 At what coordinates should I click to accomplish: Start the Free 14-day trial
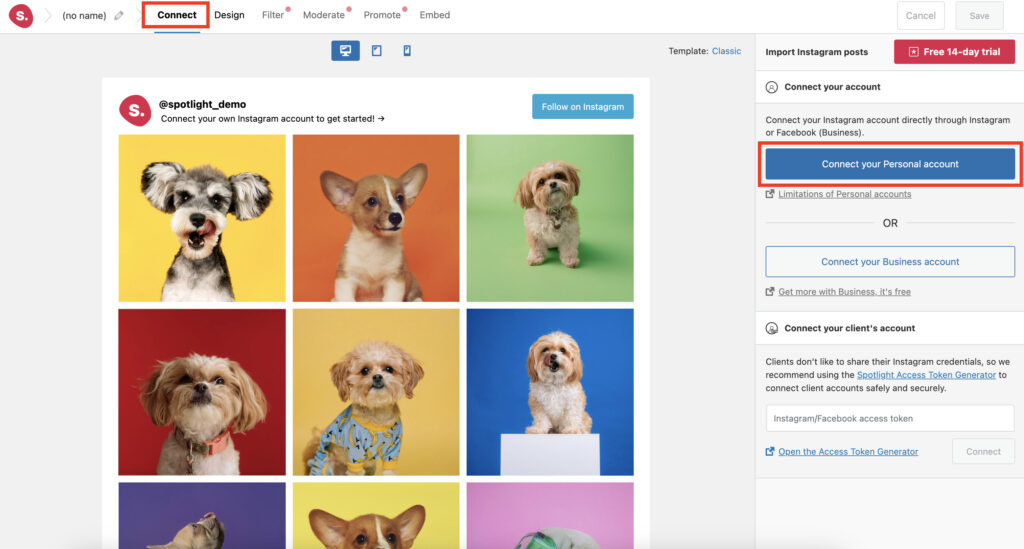(954, 52)
